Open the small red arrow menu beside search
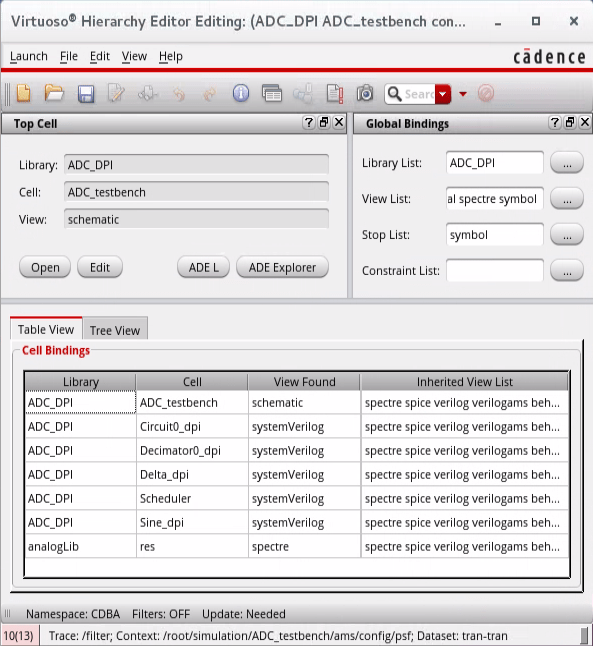The image size is (593, 646). pos(463,94)
